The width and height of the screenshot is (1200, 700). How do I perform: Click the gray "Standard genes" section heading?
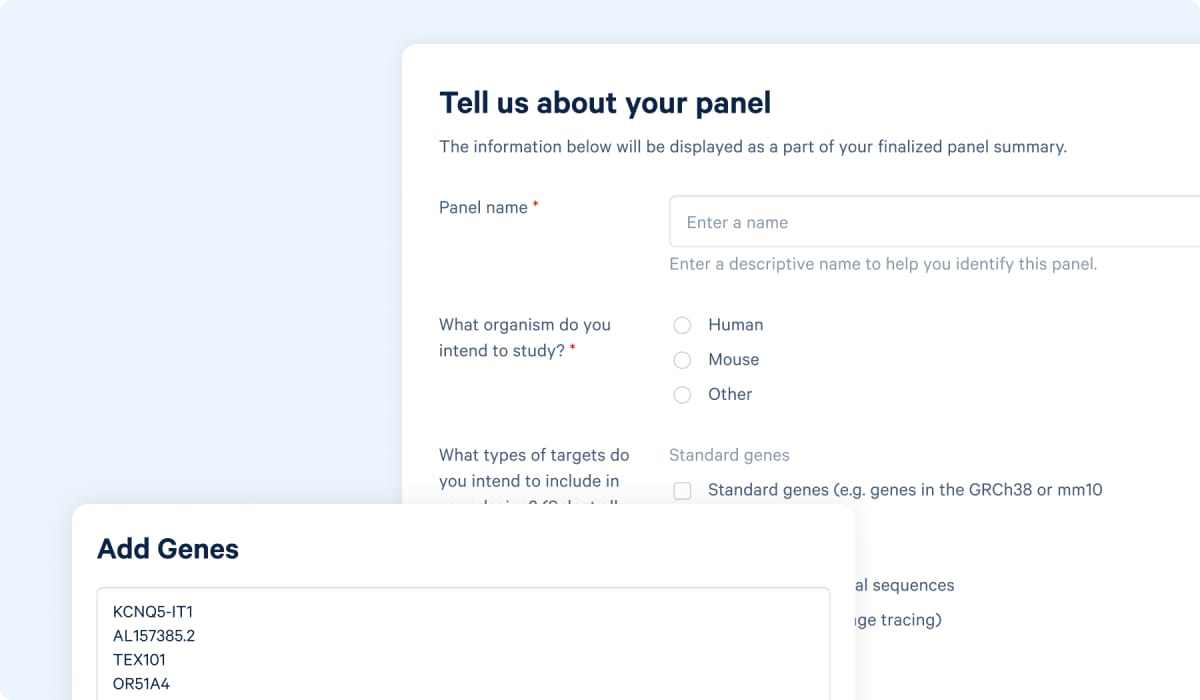tap(729, 455)
